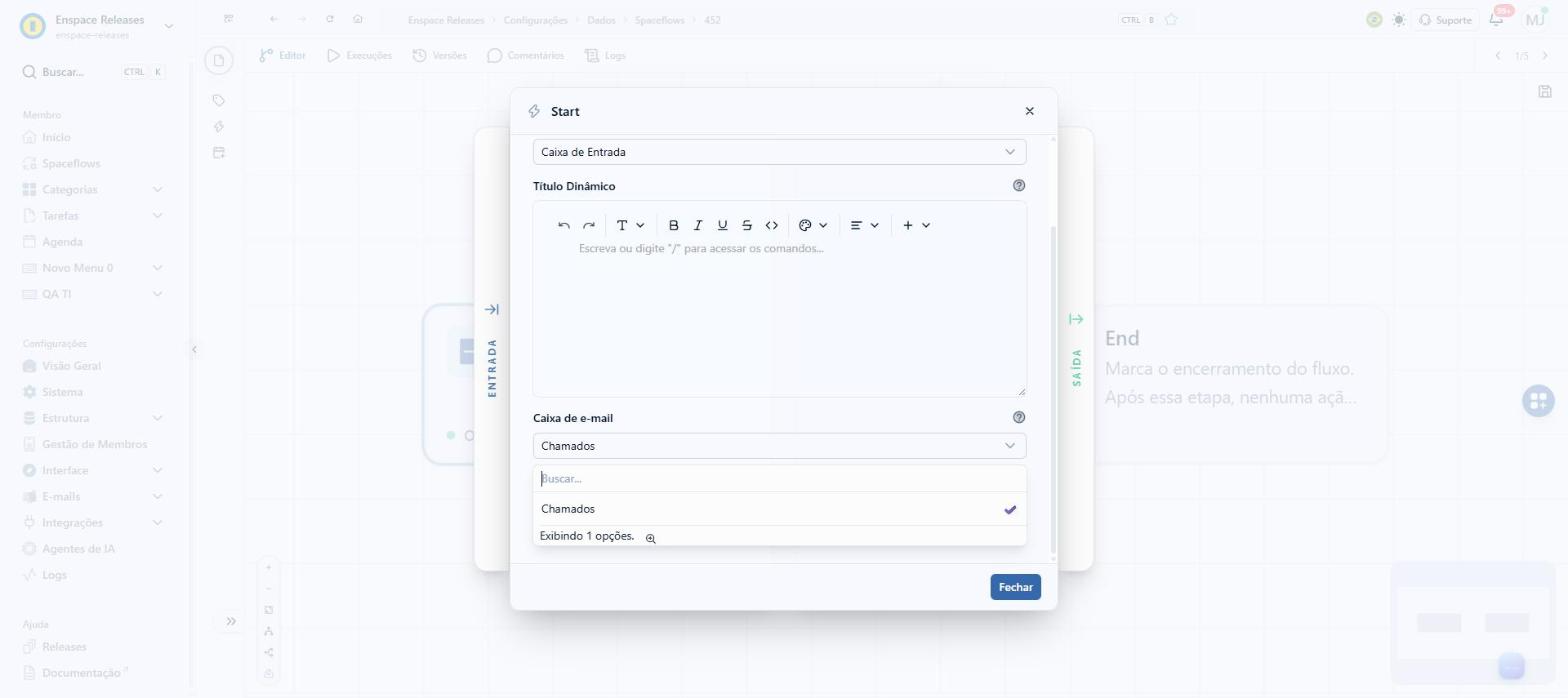Toggle underline formatting
The image size is (1568, 698).
pyautogui.click(x=722, y=226)
